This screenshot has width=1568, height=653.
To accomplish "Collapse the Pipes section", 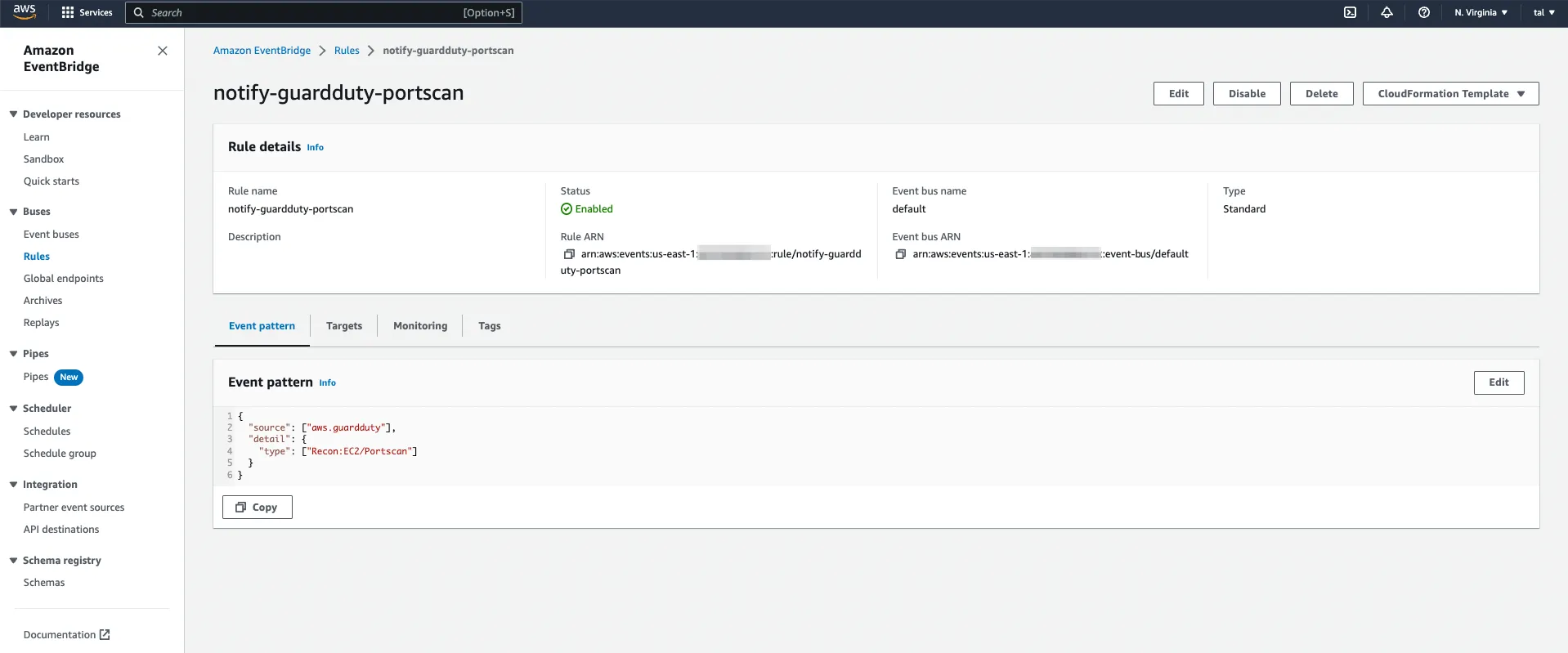I will [13, 354].
